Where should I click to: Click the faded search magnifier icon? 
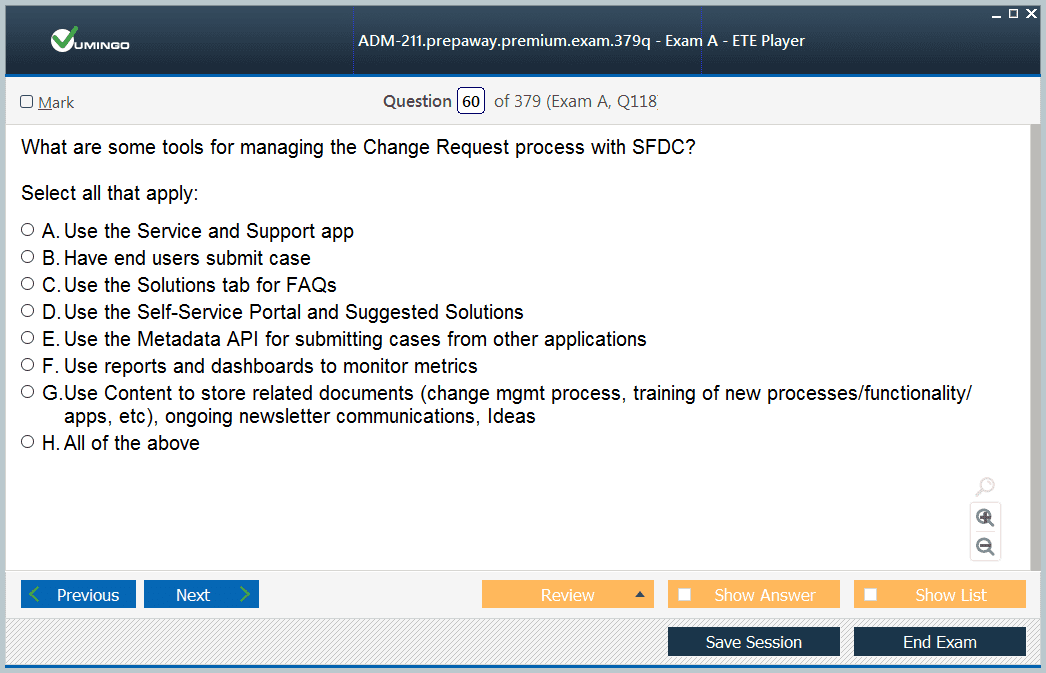(x=985, y=486)
